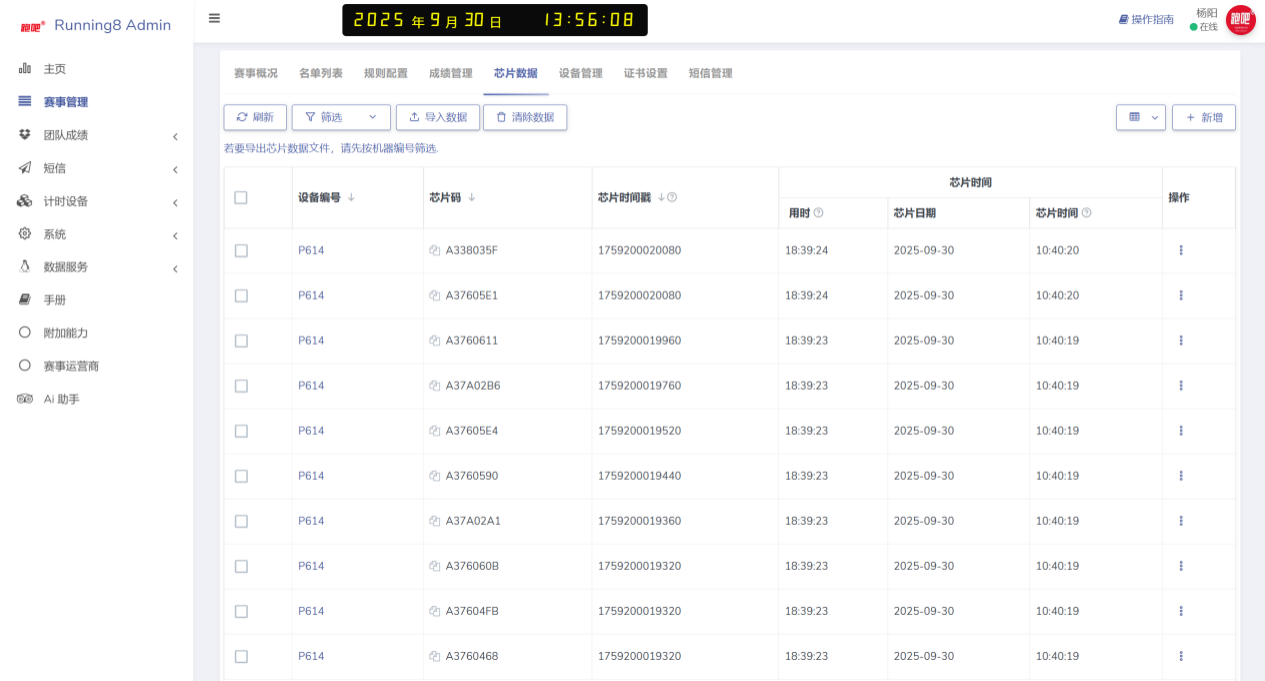Open the P614 device link in first row
The height and width of the screenshot is (681, 1265).
(311, 251)
